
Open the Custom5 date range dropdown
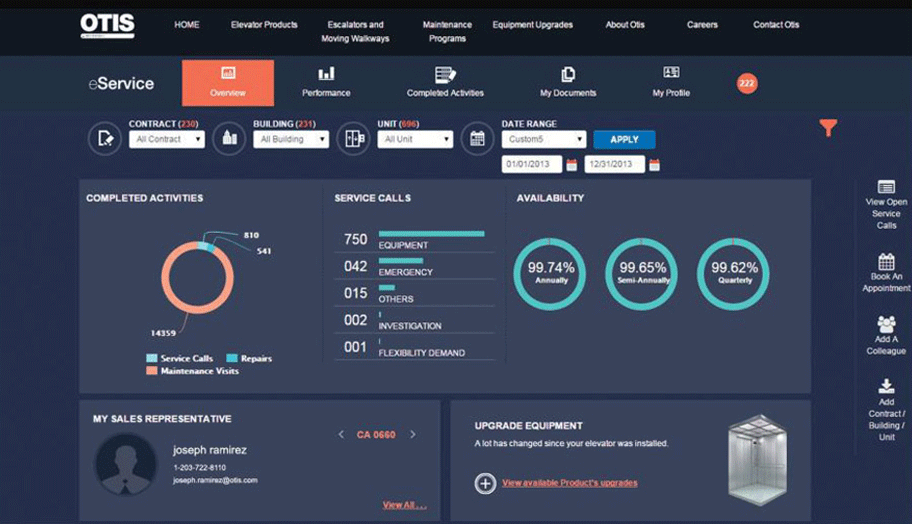click(x=544, y=140)
